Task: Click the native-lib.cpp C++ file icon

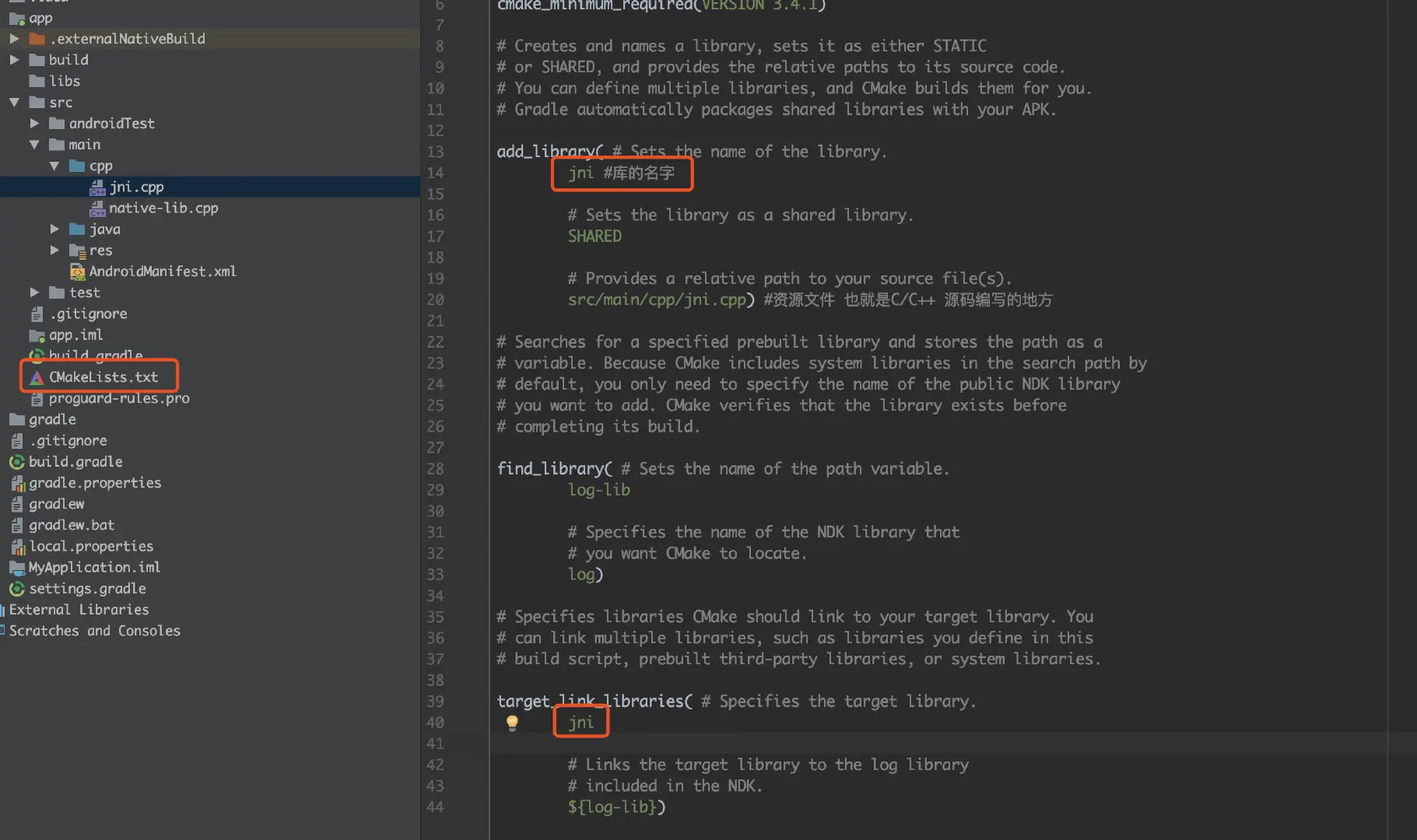Action: click(97, 208)
